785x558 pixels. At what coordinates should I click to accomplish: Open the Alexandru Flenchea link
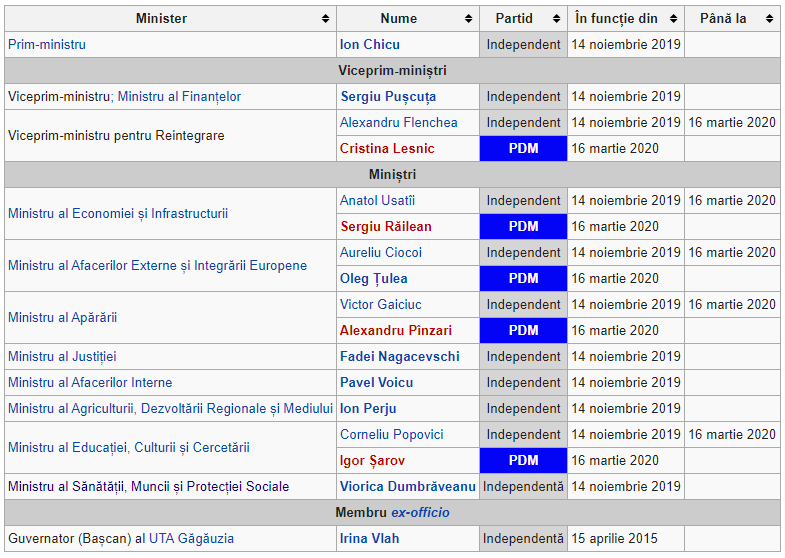(x=398, y=123)
